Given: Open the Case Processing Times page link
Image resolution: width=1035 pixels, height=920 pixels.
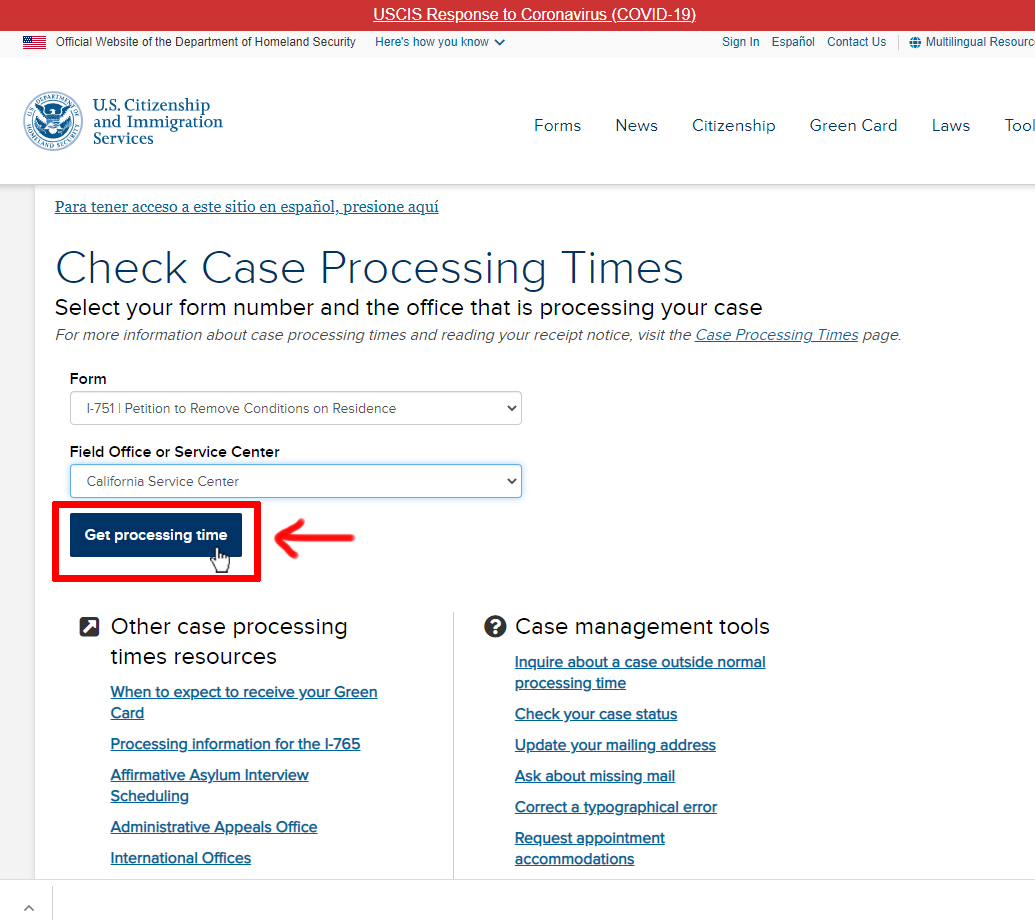Looking at the screenshot, I should point(776,335).
